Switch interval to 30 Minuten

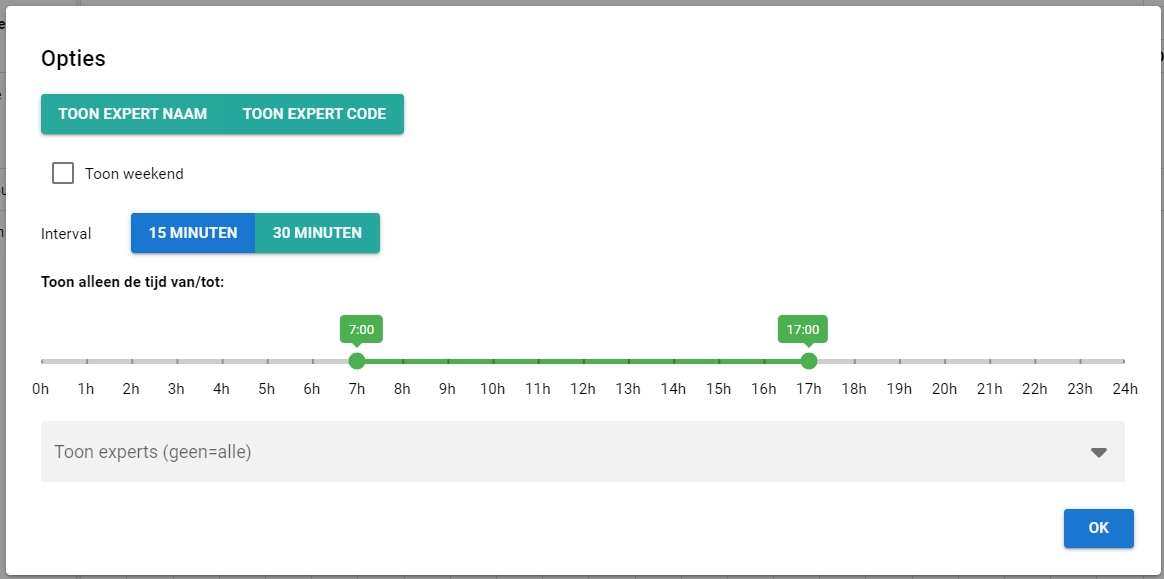tap(317, 233)
